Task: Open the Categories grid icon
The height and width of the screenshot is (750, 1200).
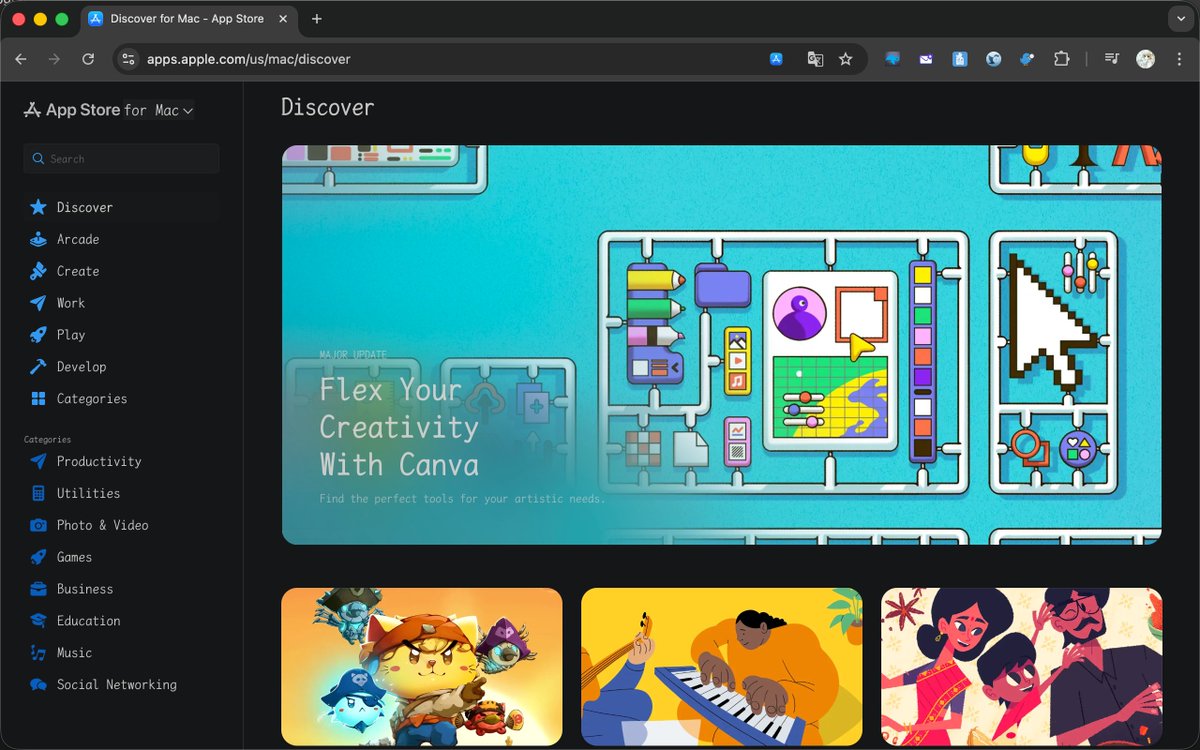Action: click(x=38, y=399)
